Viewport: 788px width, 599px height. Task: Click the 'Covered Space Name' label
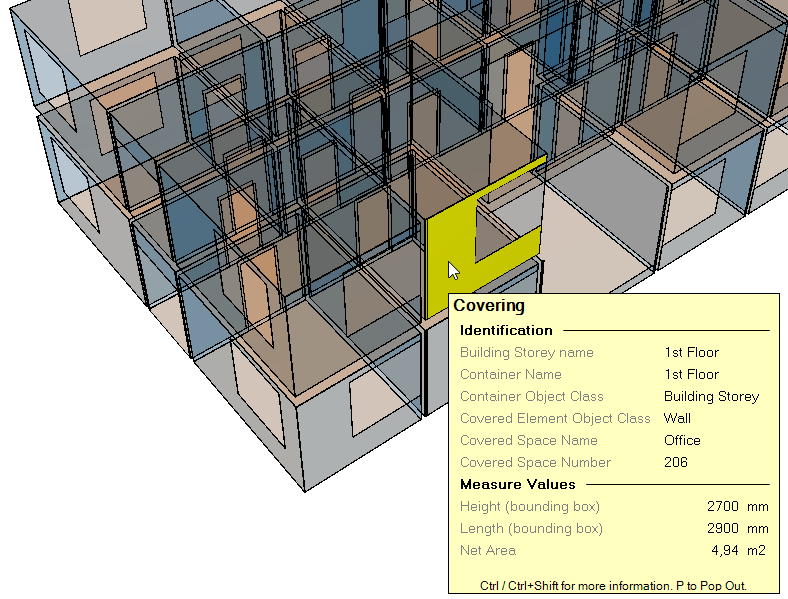[529, 441]
